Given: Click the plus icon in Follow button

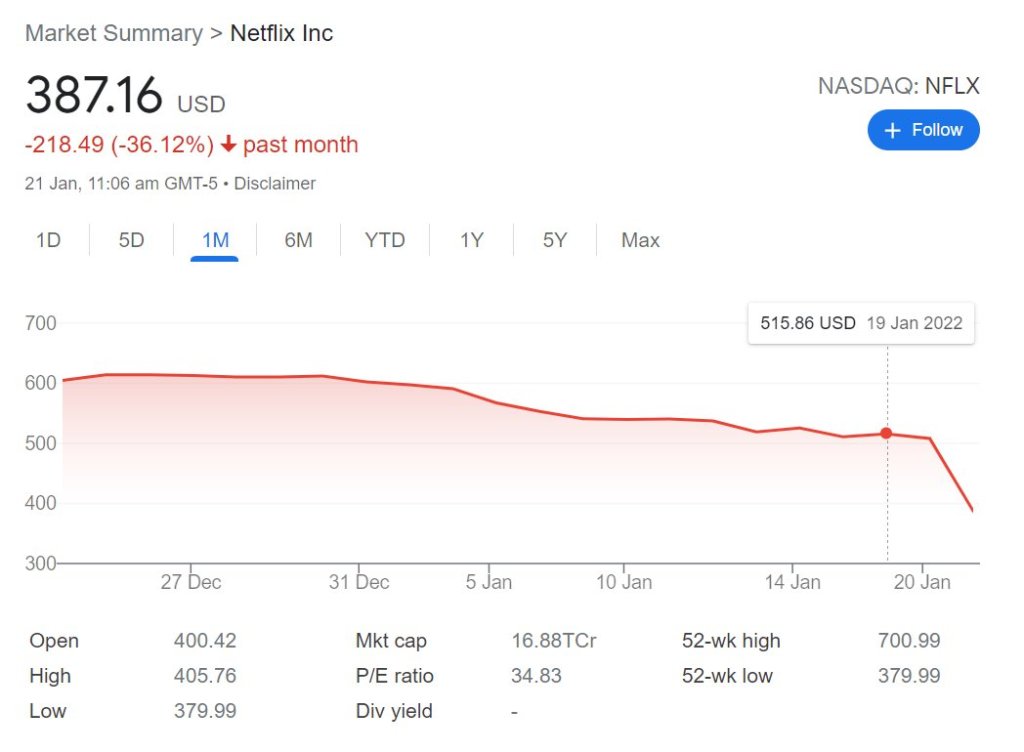Looking at the screenshot, I should pyautogui.click(x=893, y=130).
